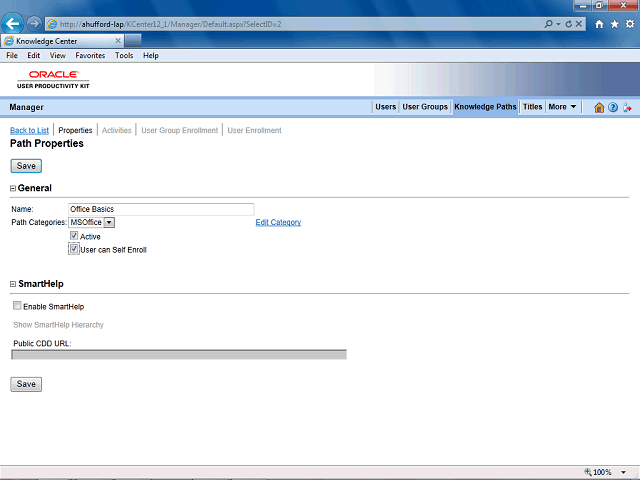Screen dimensions: 640x480
Task: Click the browser Forward arrow button
Action: pyautogui.click(x=34, y=24)
